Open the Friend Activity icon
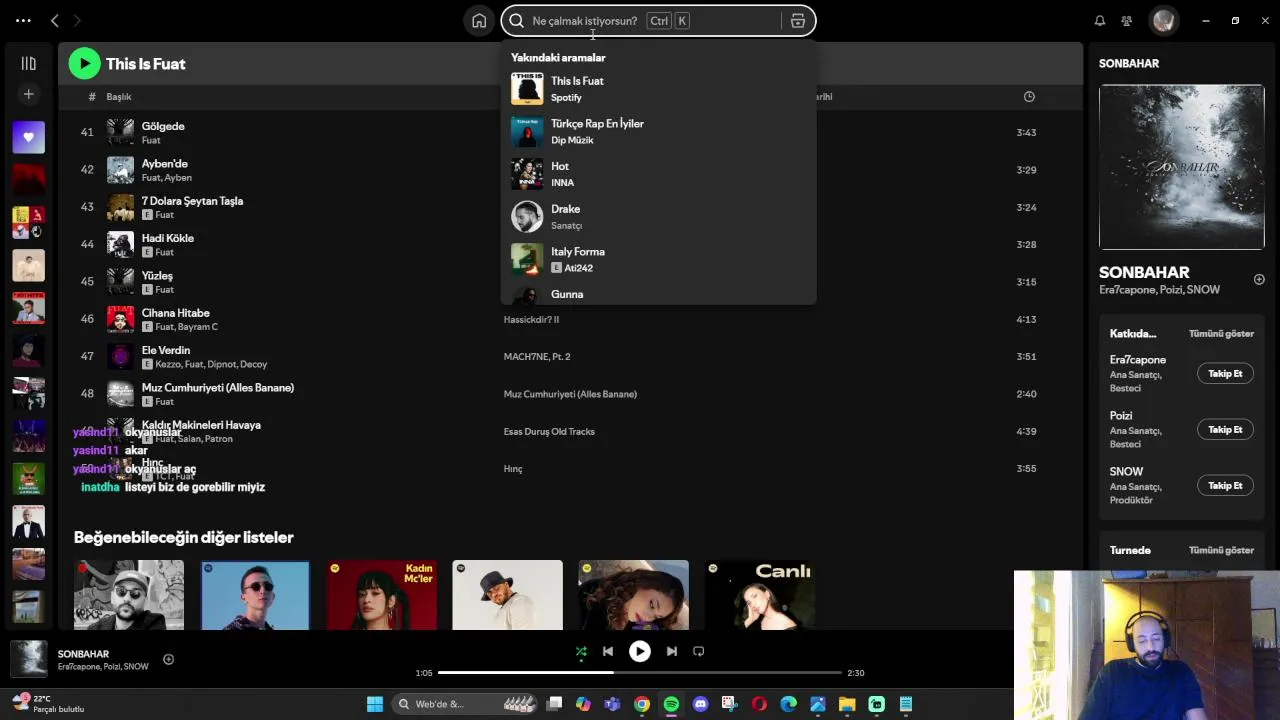Image resolution: width=1280 pixels, height=720 pixels. point(1127,20)
